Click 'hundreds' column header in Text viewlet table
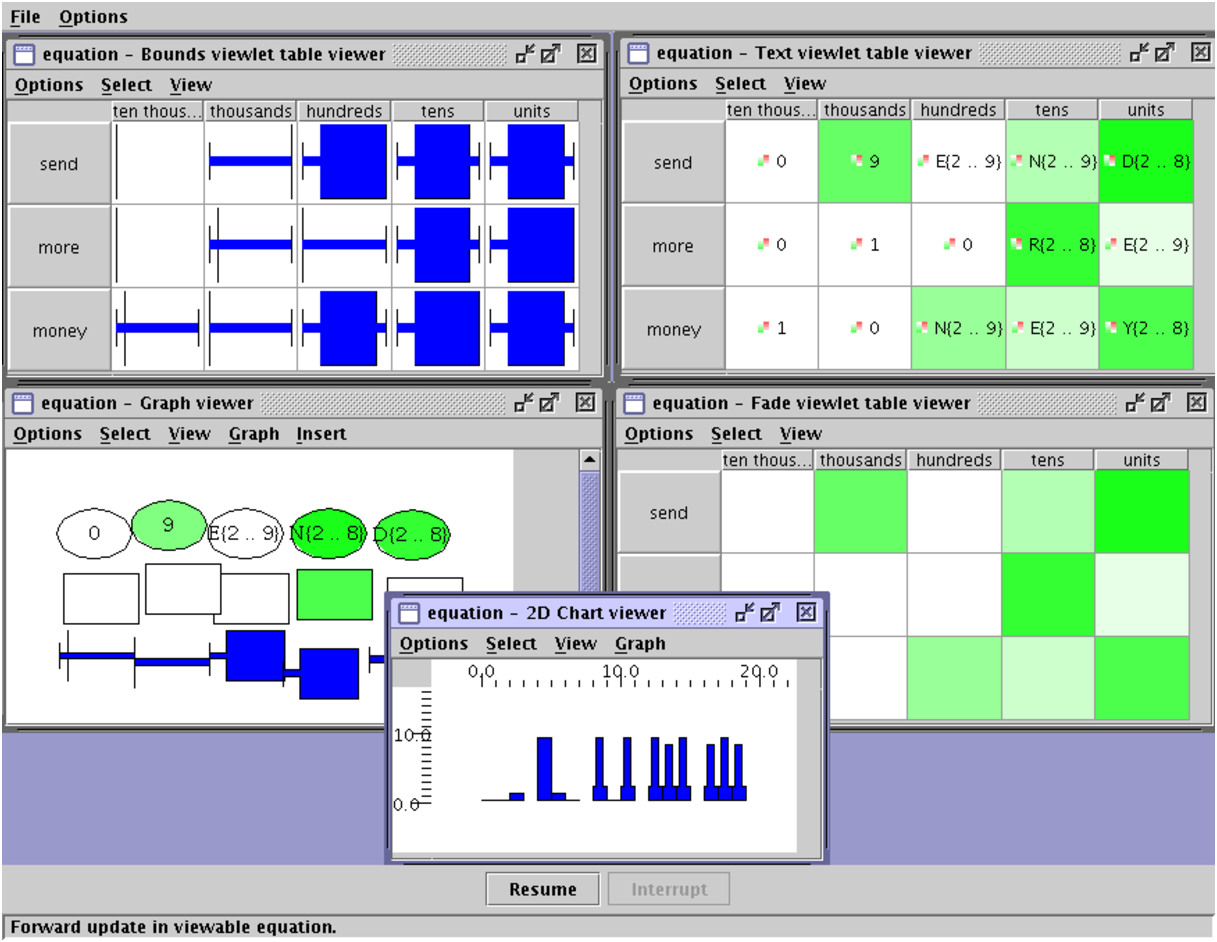This screenshot has height=942, width=1217. pyautogui.click(x=957, y=110)
